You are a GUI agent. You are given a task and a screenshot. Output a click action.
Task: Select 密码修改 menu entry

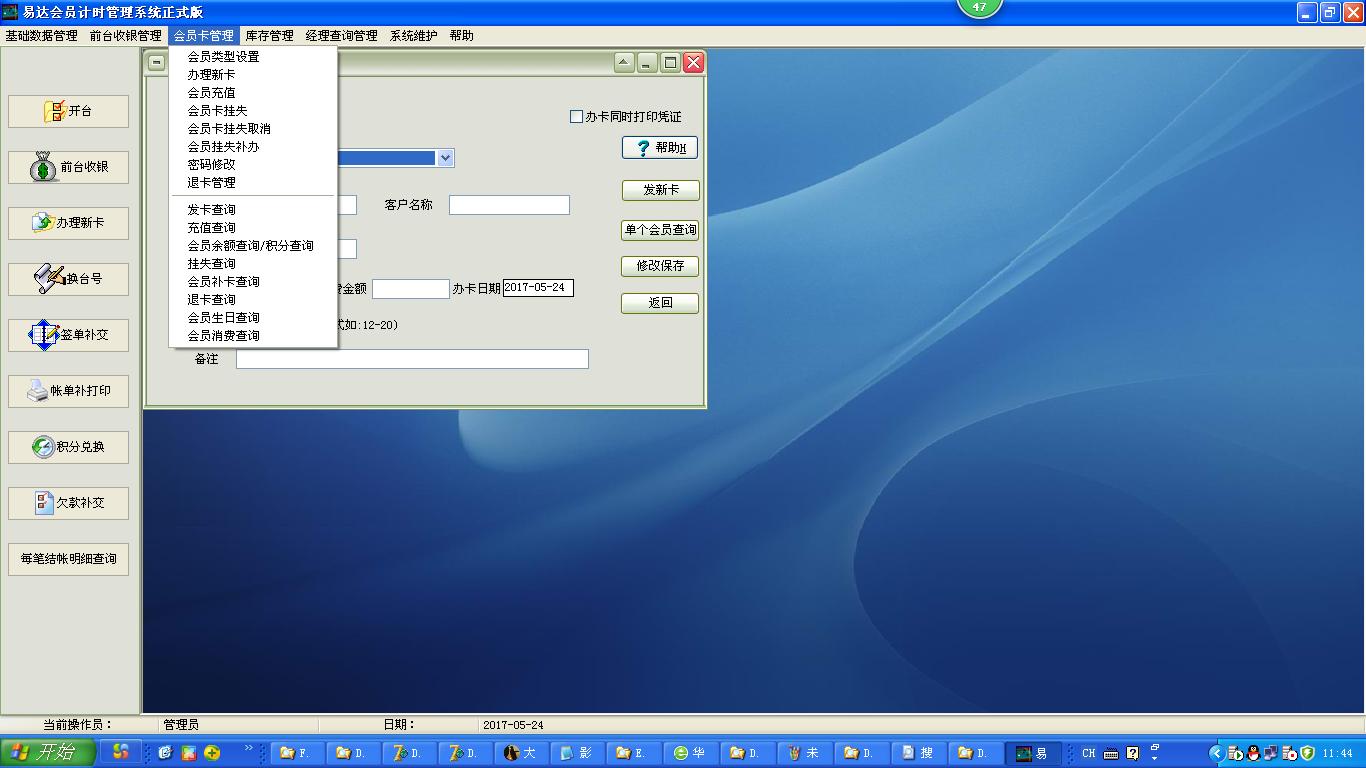click(x=253, y=165)
